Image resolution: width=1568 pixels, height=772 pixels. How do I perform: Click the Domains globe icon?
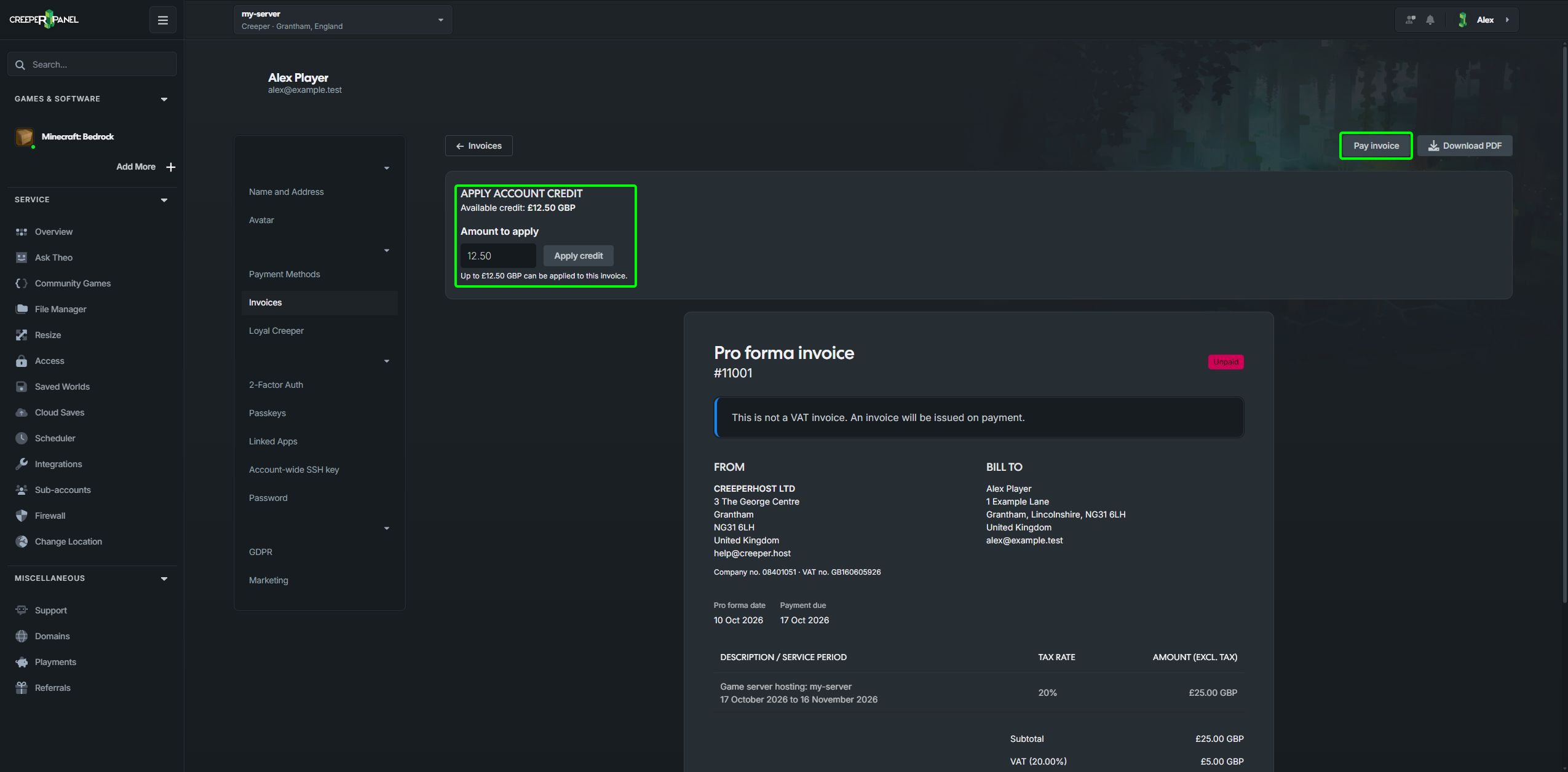(x=22, y=636)
